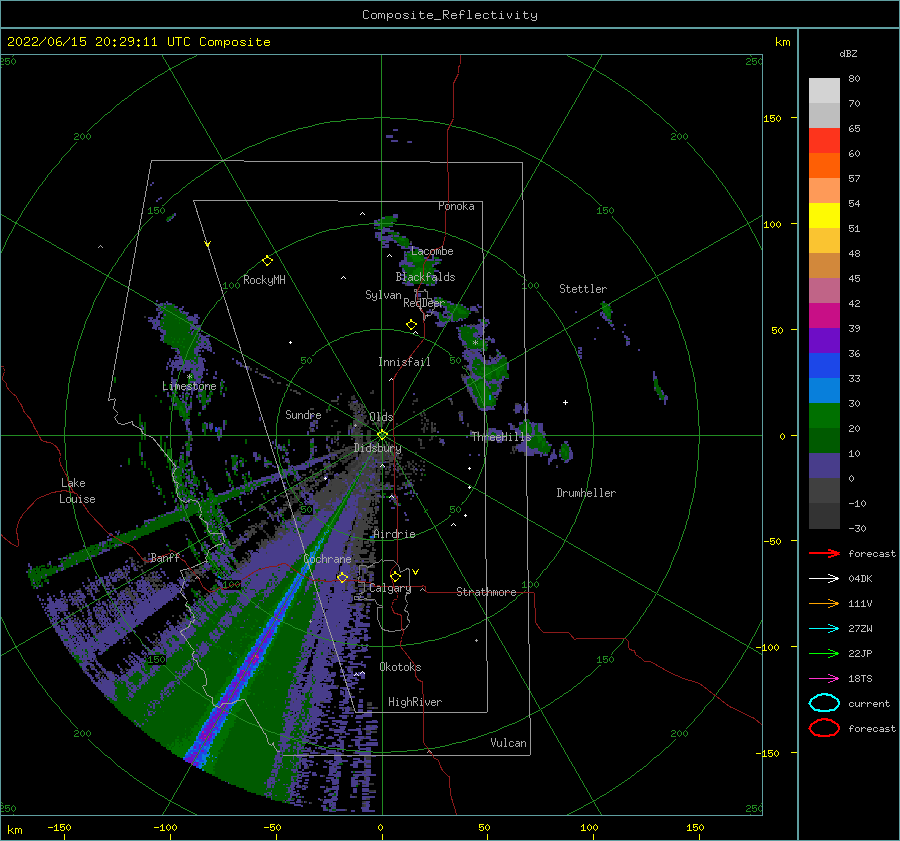
Task: Click the Strathmore label
Action: (486, 592)
